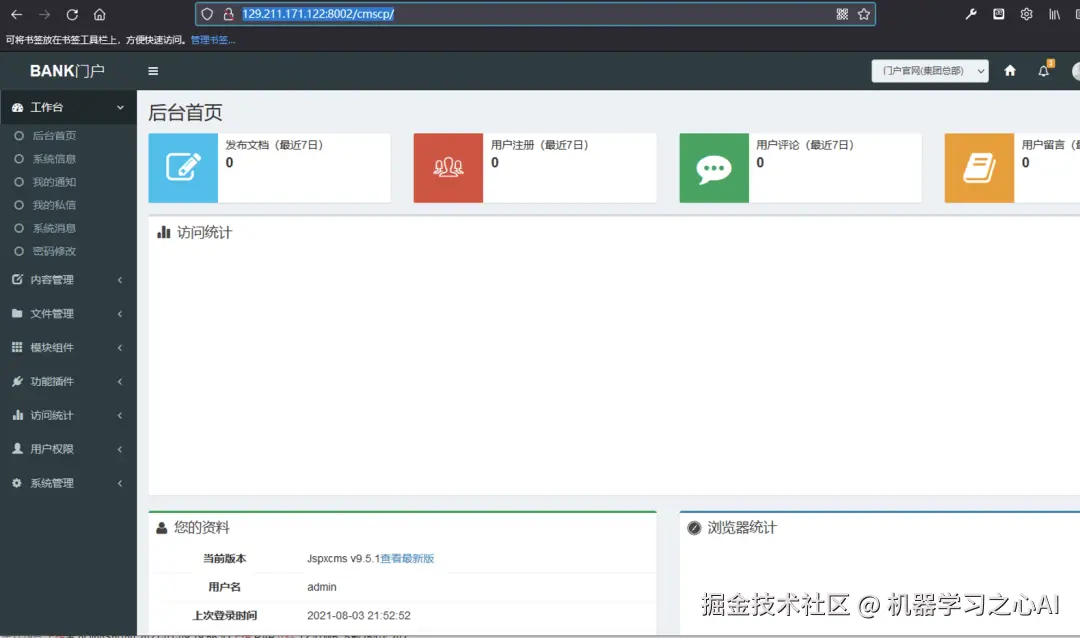Open browser settings gear icon
Image resolution: width=1080 pixels, height=638 pixels.
(1026, 14)
